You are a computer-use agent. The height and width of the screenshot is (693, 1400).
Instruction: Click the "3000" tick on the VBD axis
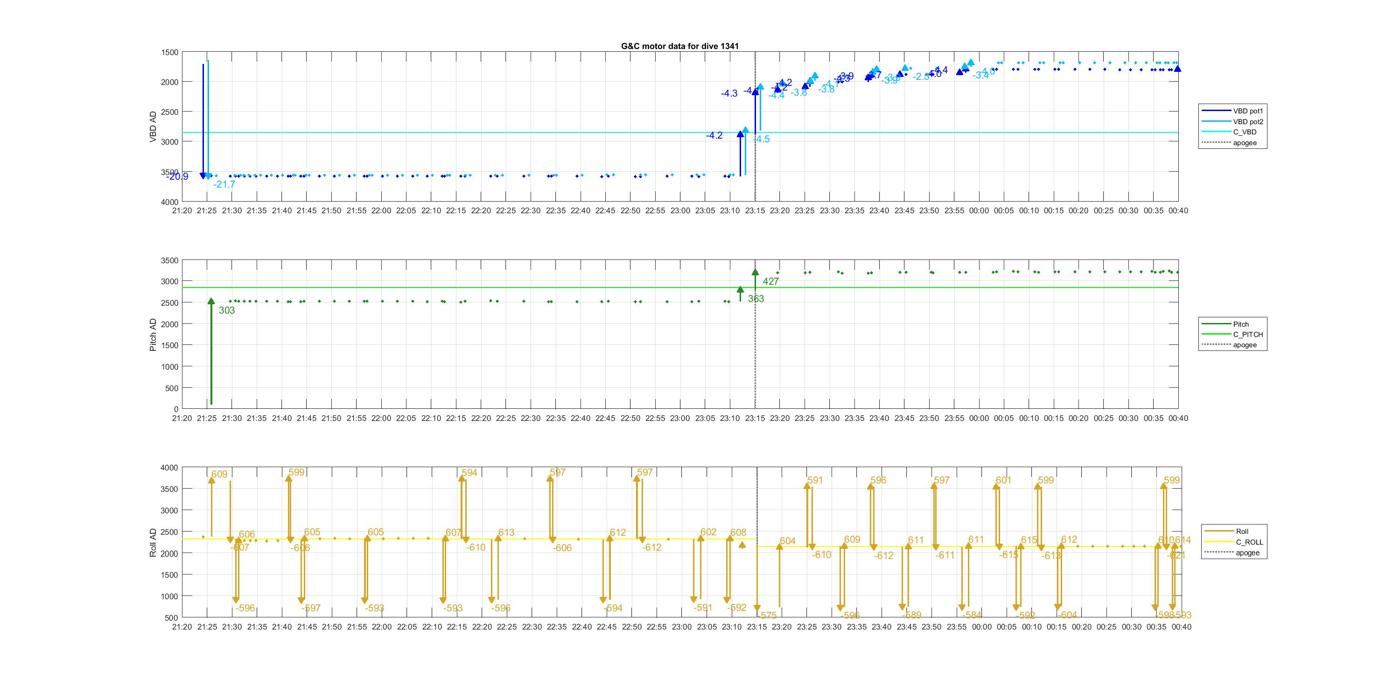tap(170, 142)
